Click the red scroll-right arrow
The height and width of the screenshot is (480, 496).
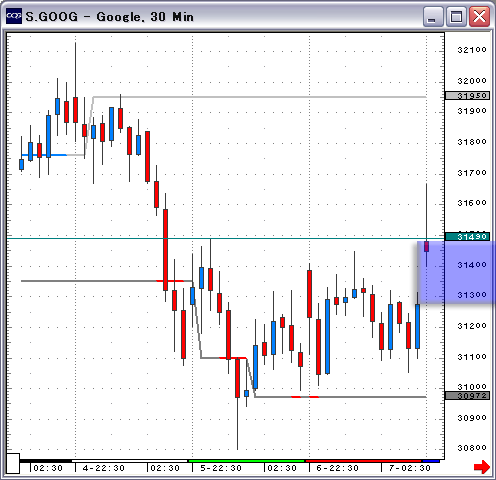click(x=481, y=467)
